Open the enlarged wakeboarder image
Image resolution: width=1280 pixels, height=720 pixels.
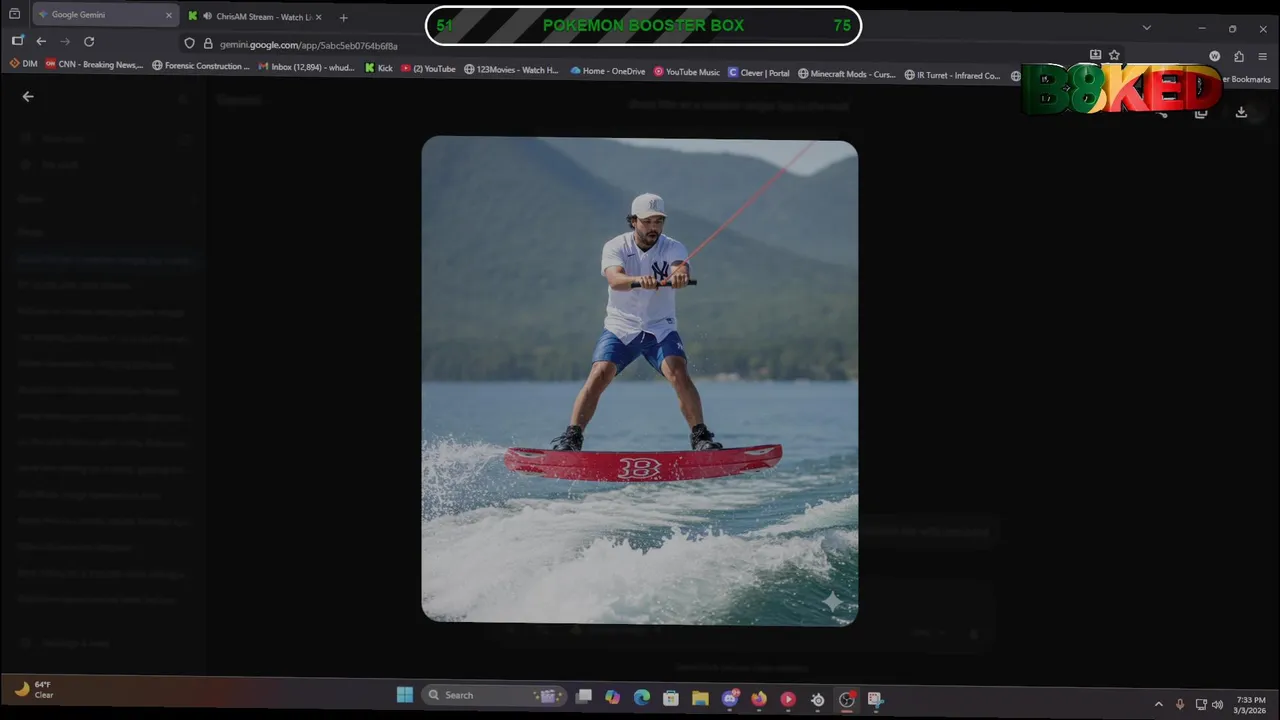tap(639, 381)
